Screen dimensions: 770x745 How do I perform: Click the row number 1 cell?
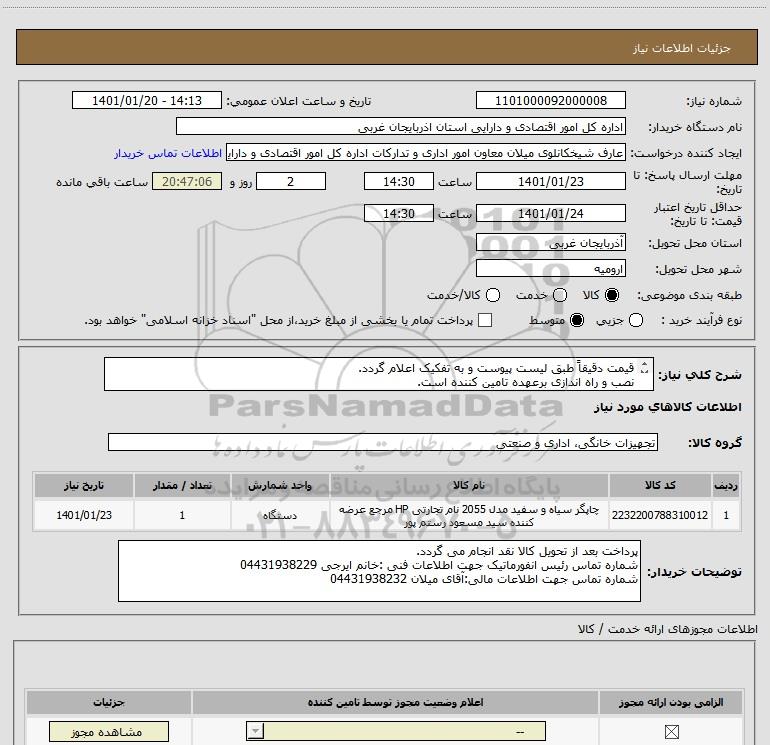point(726,515)
